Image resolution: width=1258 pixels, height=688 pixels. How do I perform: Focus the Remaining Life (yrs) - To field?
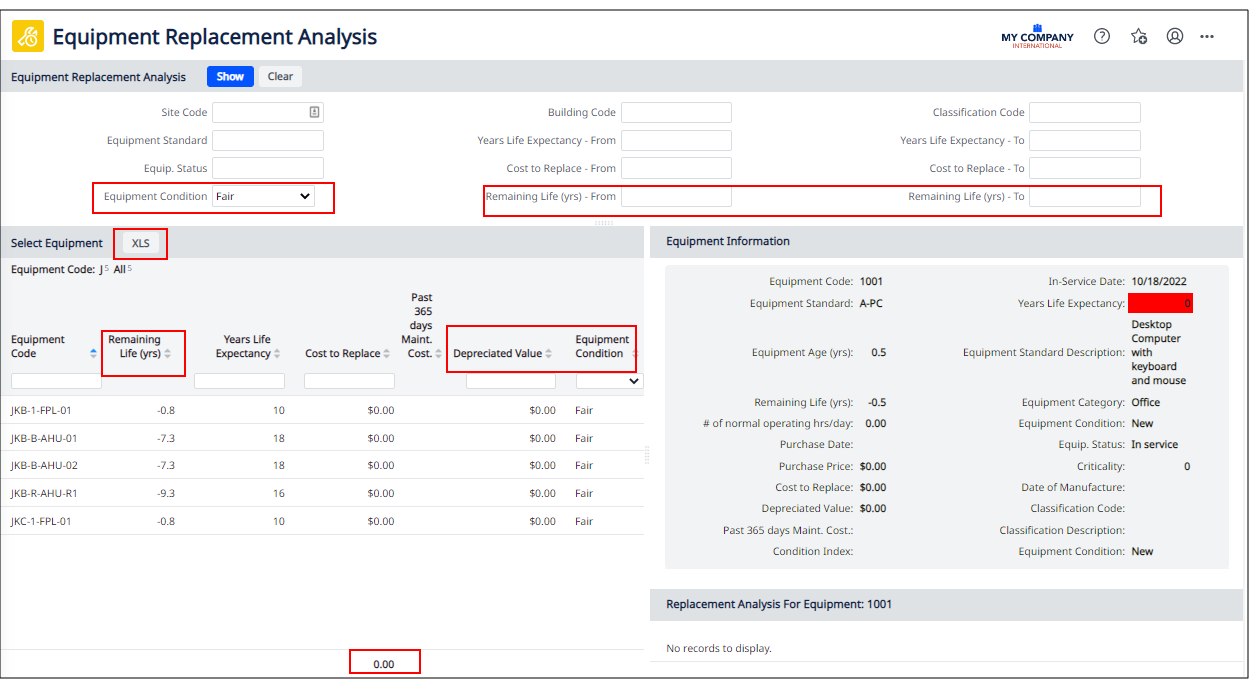1085,196
